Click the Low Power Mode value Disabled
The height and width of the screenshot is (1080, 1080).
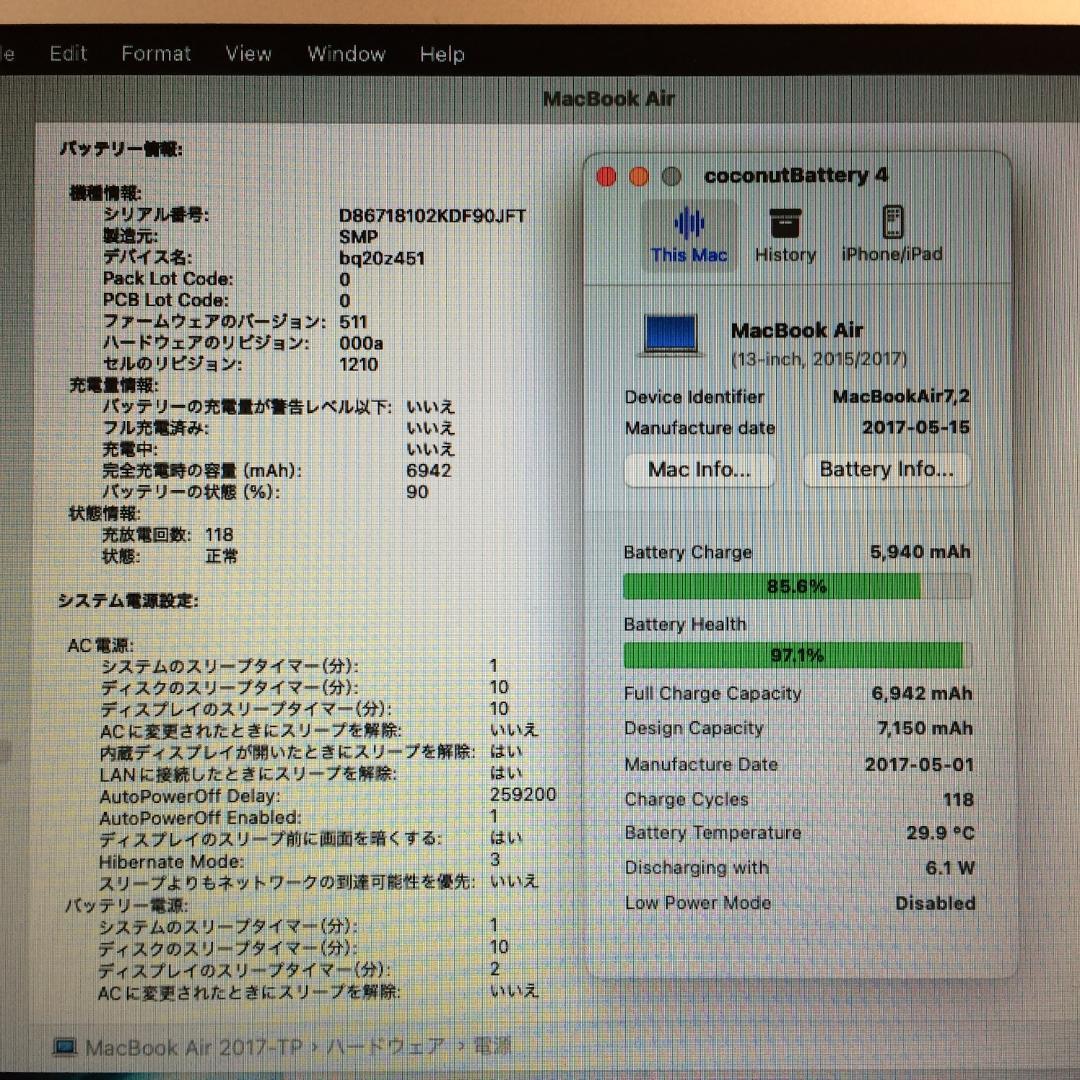935,904
